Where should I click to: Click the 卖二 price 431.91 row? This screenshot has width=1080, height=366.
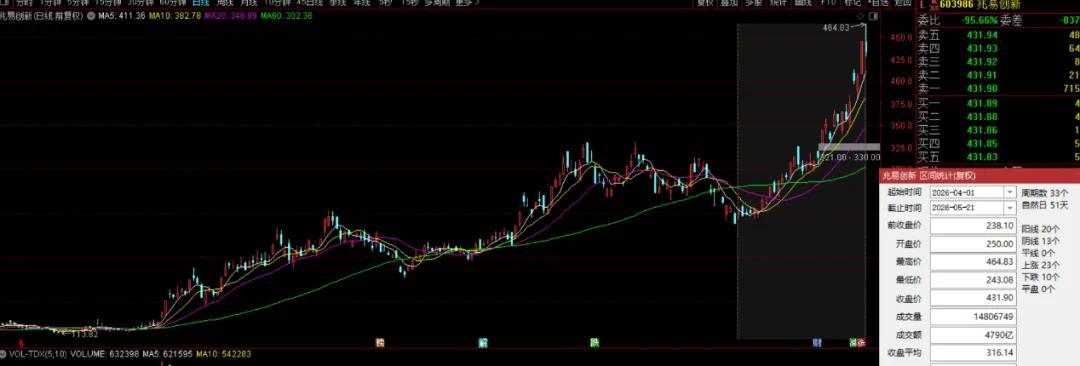[x=998, y=74]
